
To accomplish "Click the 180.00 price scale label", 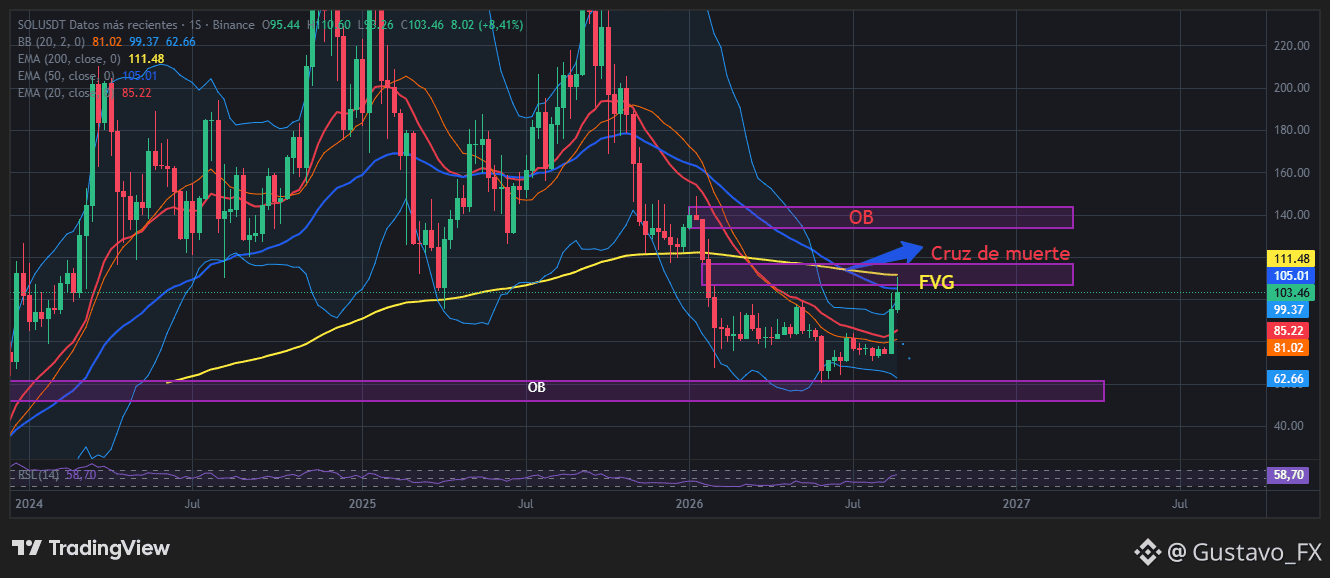I will (x=1292, y=130).
